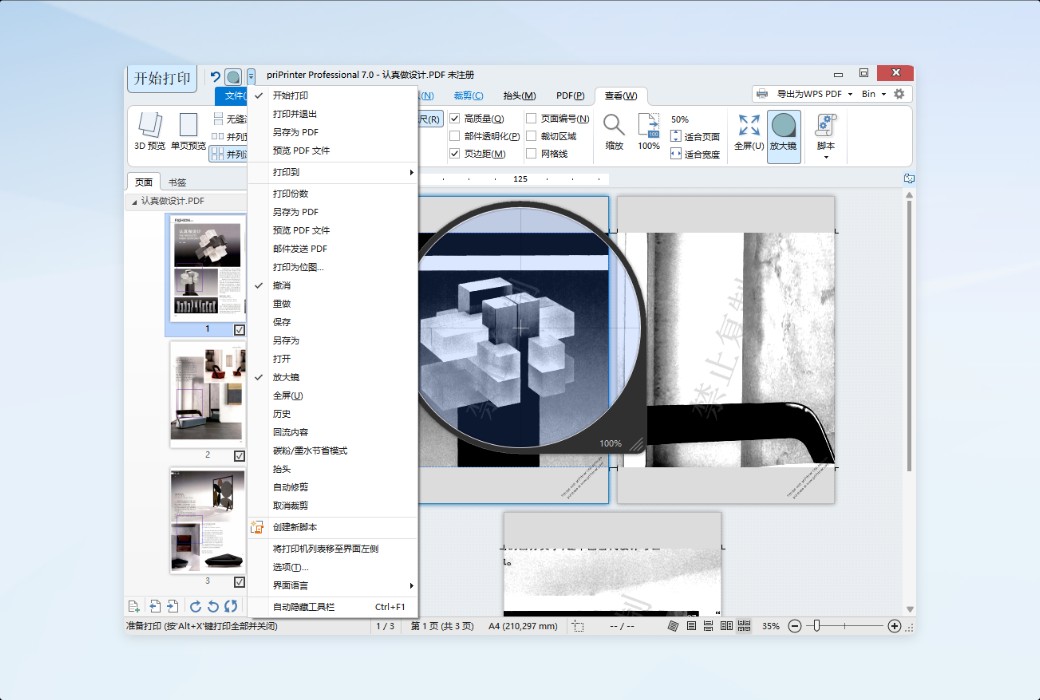Switch to 单页预览 view
Screen dimensions: 1040x700
(x=188, y=131)
